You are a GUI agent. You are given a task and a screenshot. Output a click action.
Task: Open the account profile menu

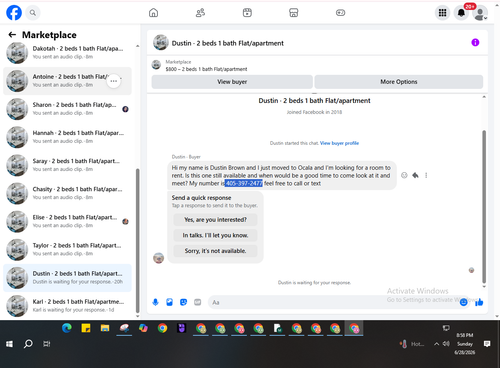coord(480,13)
